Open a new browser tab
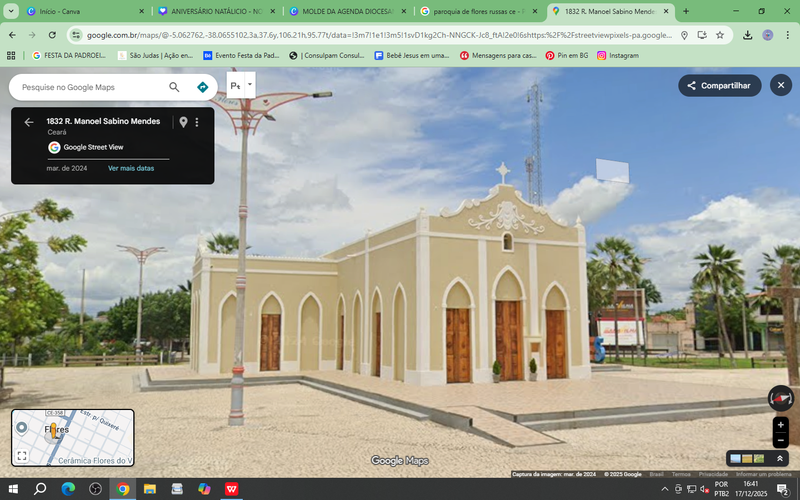The height and width of the screenshot is (500, 800). click(686, 11)
